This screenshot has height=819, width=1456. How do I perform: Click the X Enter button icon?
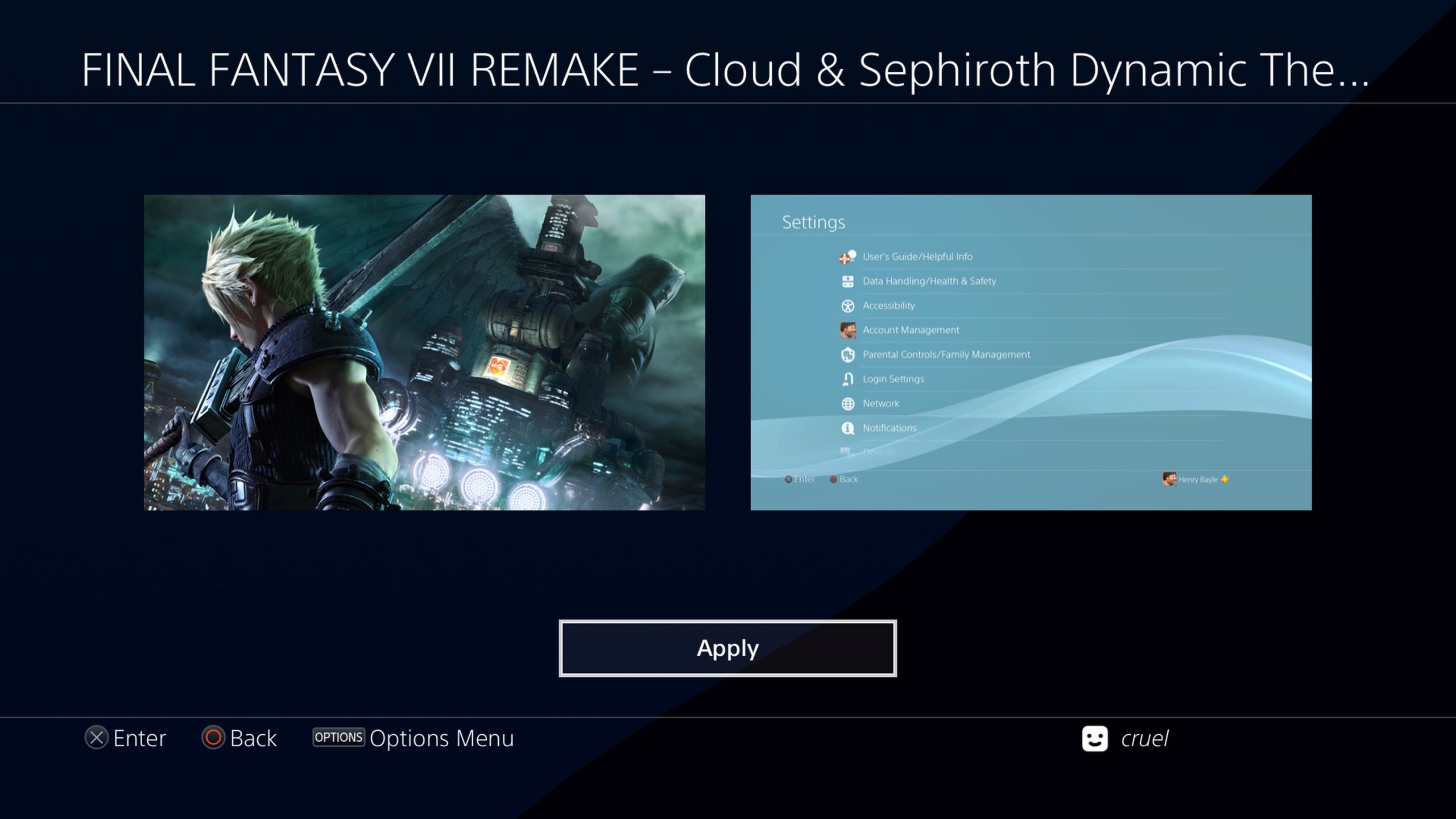97,738
